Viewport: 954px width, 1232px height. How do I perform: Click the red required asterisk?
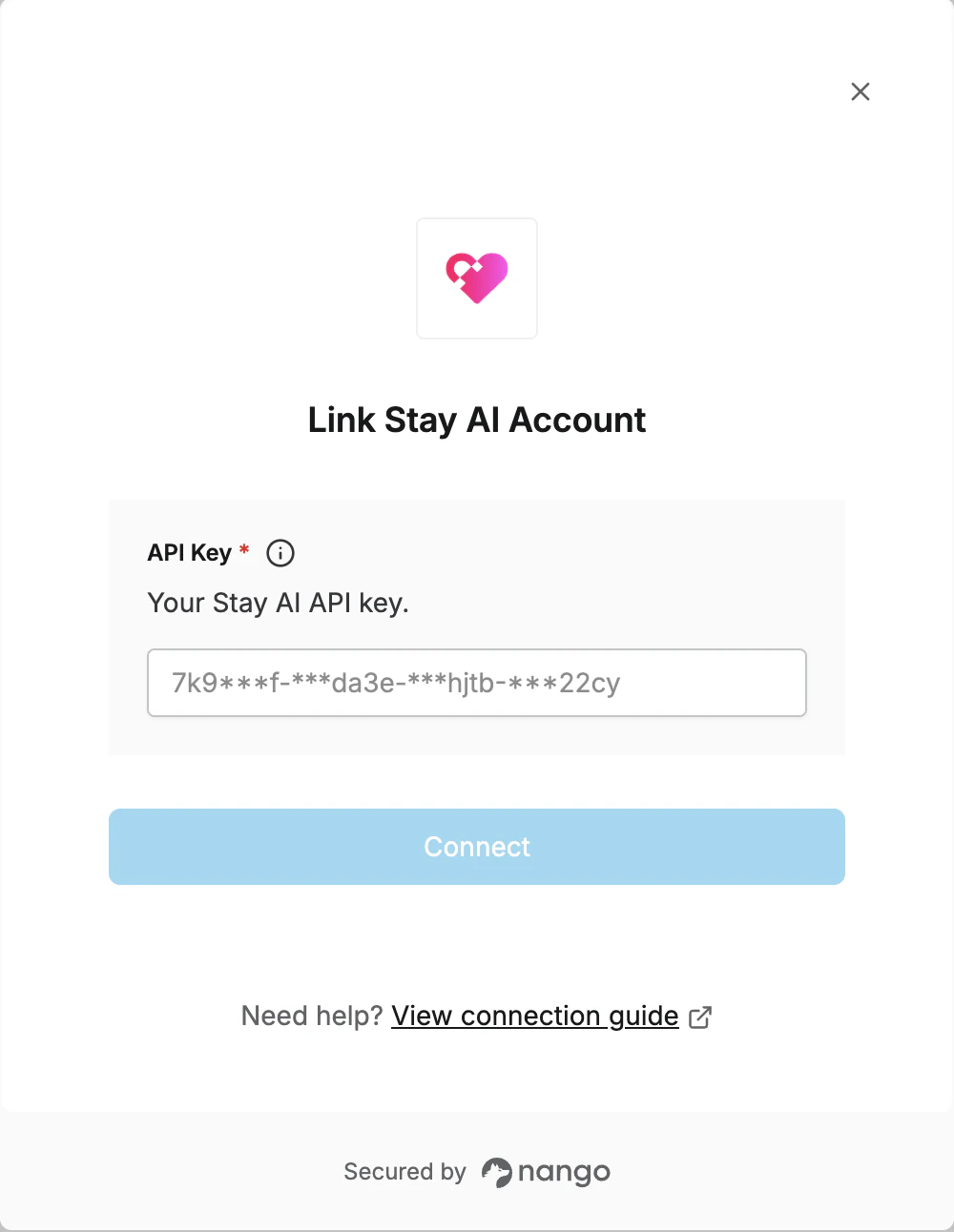tap(244, 549)
